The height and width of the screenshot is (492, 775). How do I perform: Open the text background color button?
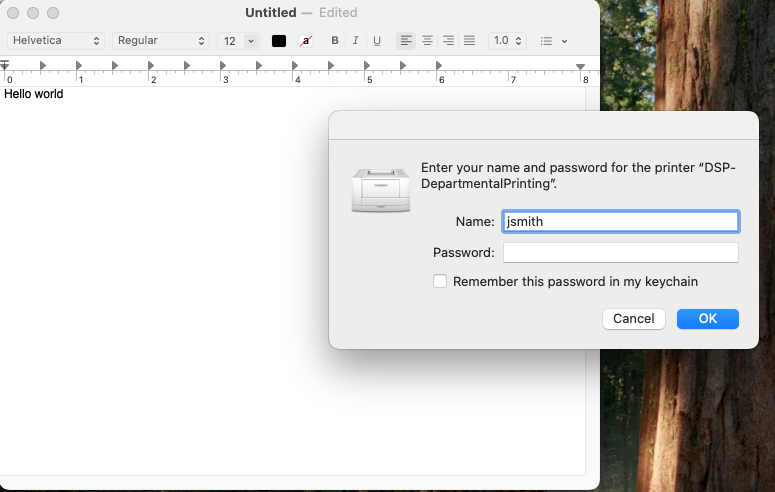(306, 41)
